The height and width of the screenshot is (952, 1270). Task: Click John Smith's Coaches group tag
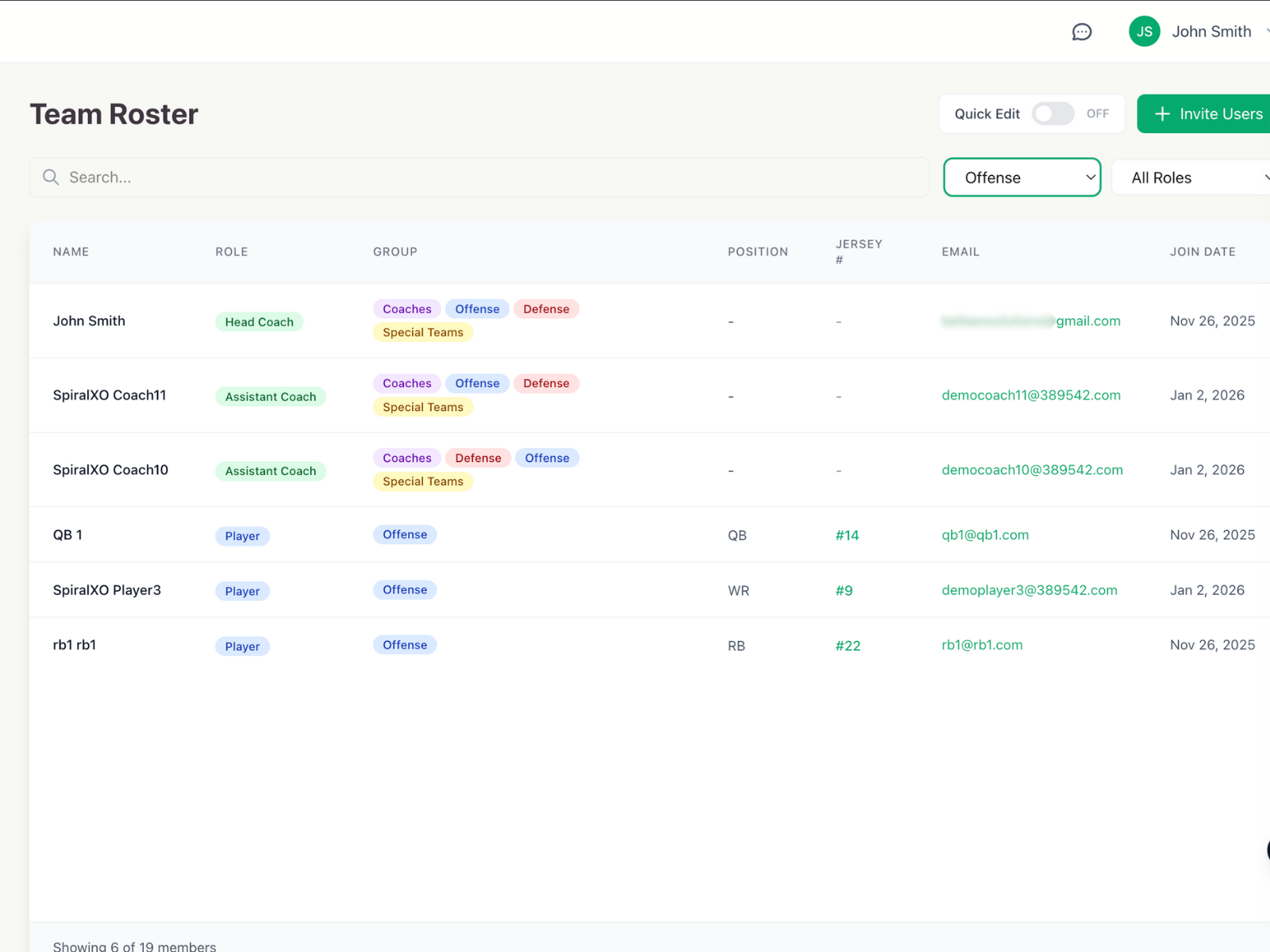click(407, 309)
